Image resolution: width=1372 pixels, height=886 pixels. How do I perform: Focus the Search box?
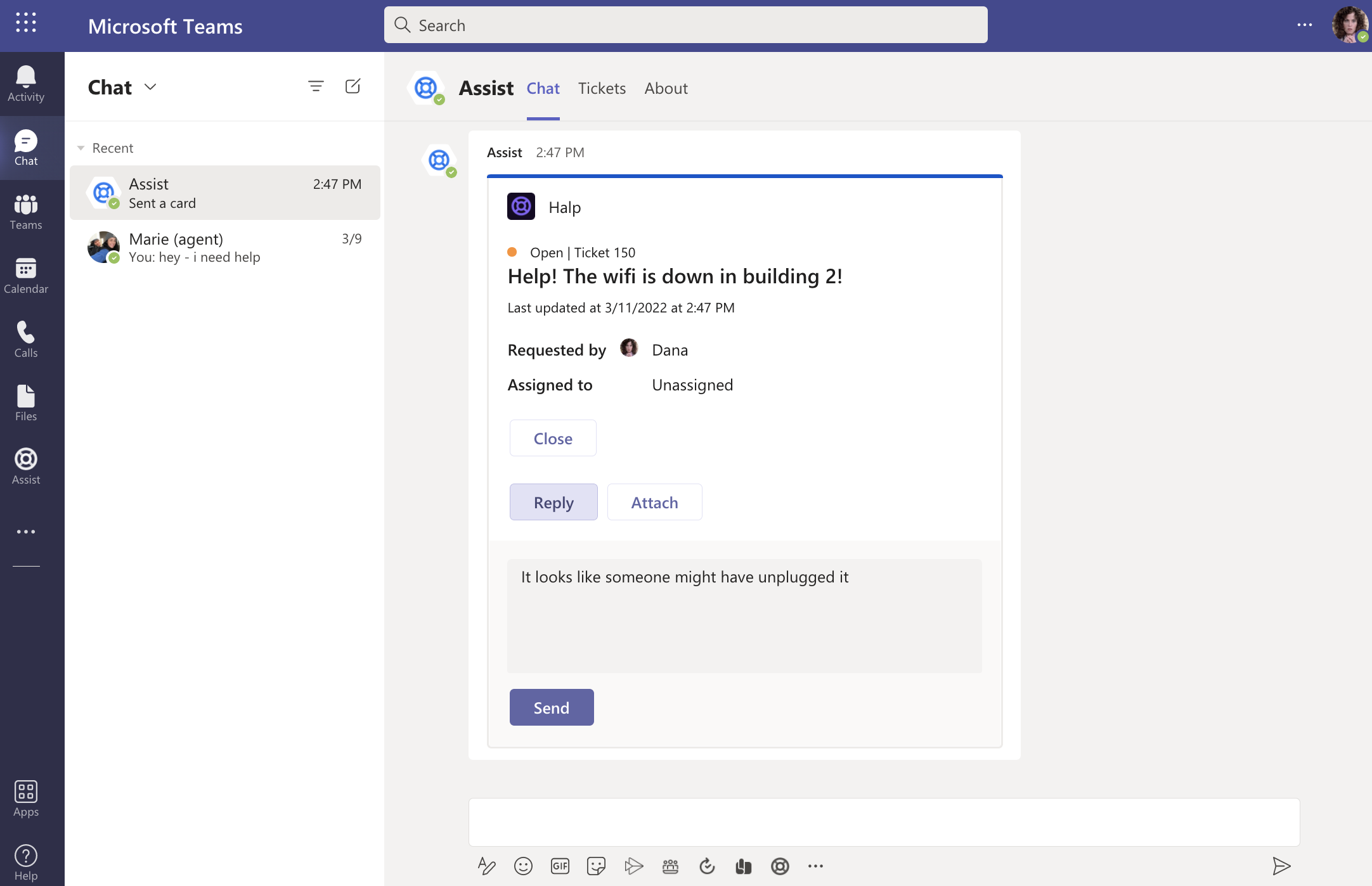coord(685,25)
